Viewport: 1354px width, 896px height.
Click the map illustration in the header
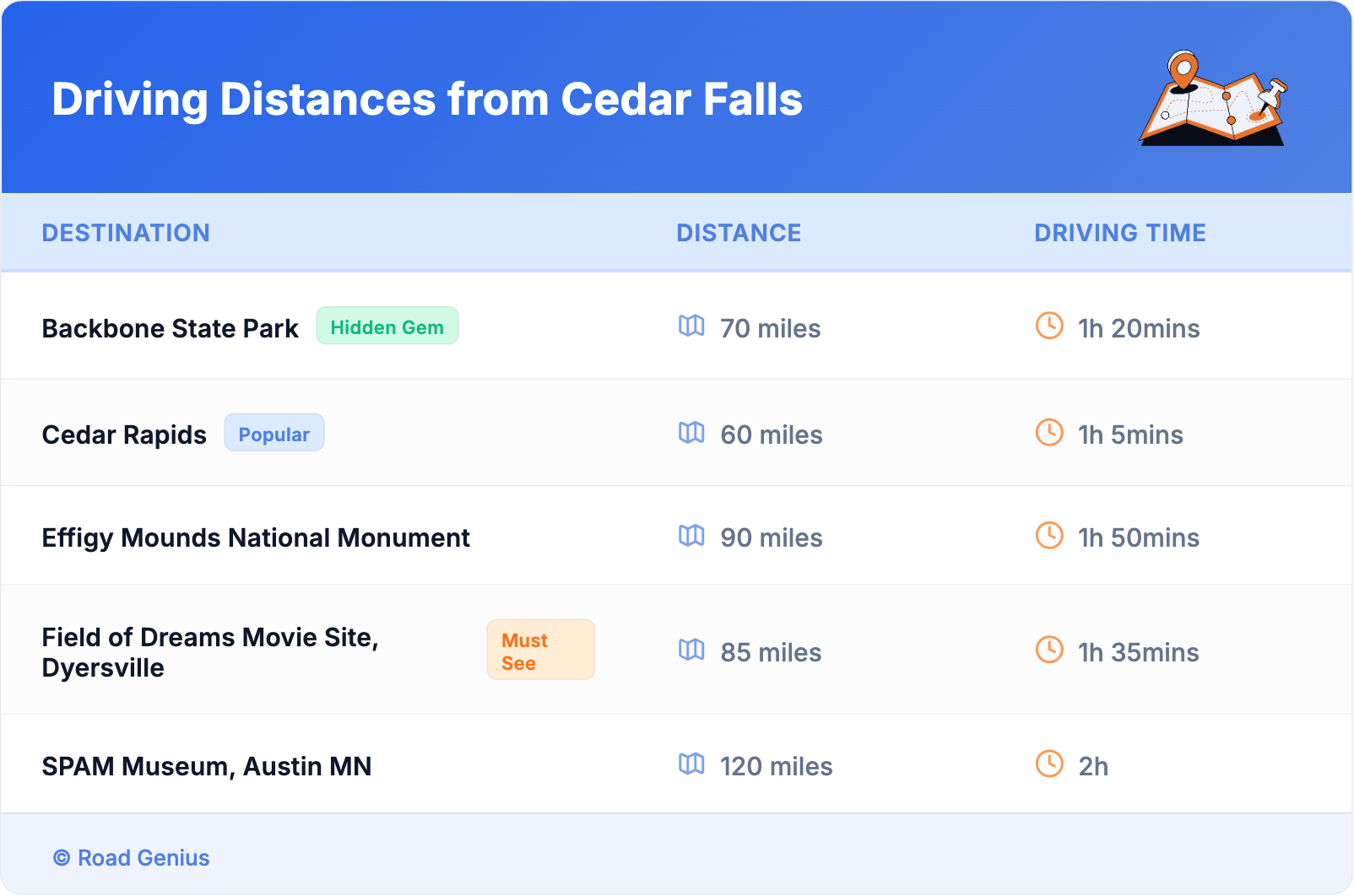click(x=1213, y=100)
